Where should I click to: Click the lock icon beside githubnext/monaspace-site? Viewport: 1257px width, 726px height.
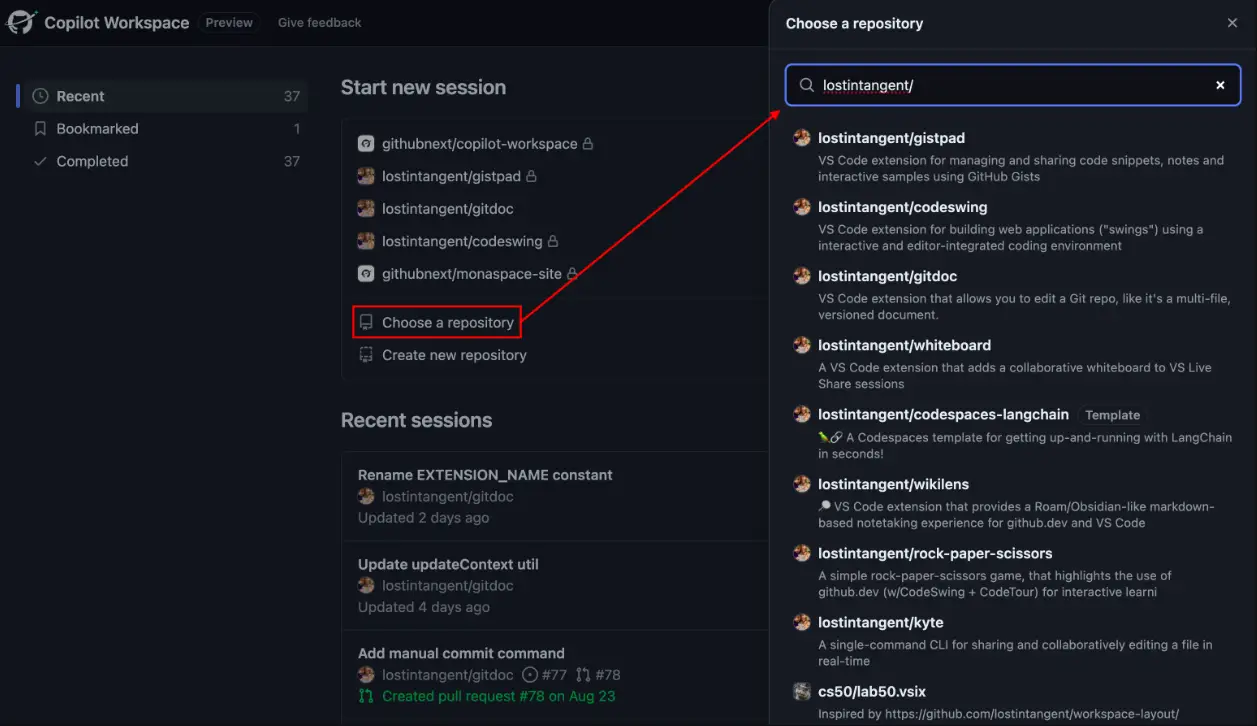[x=573, y=274]
